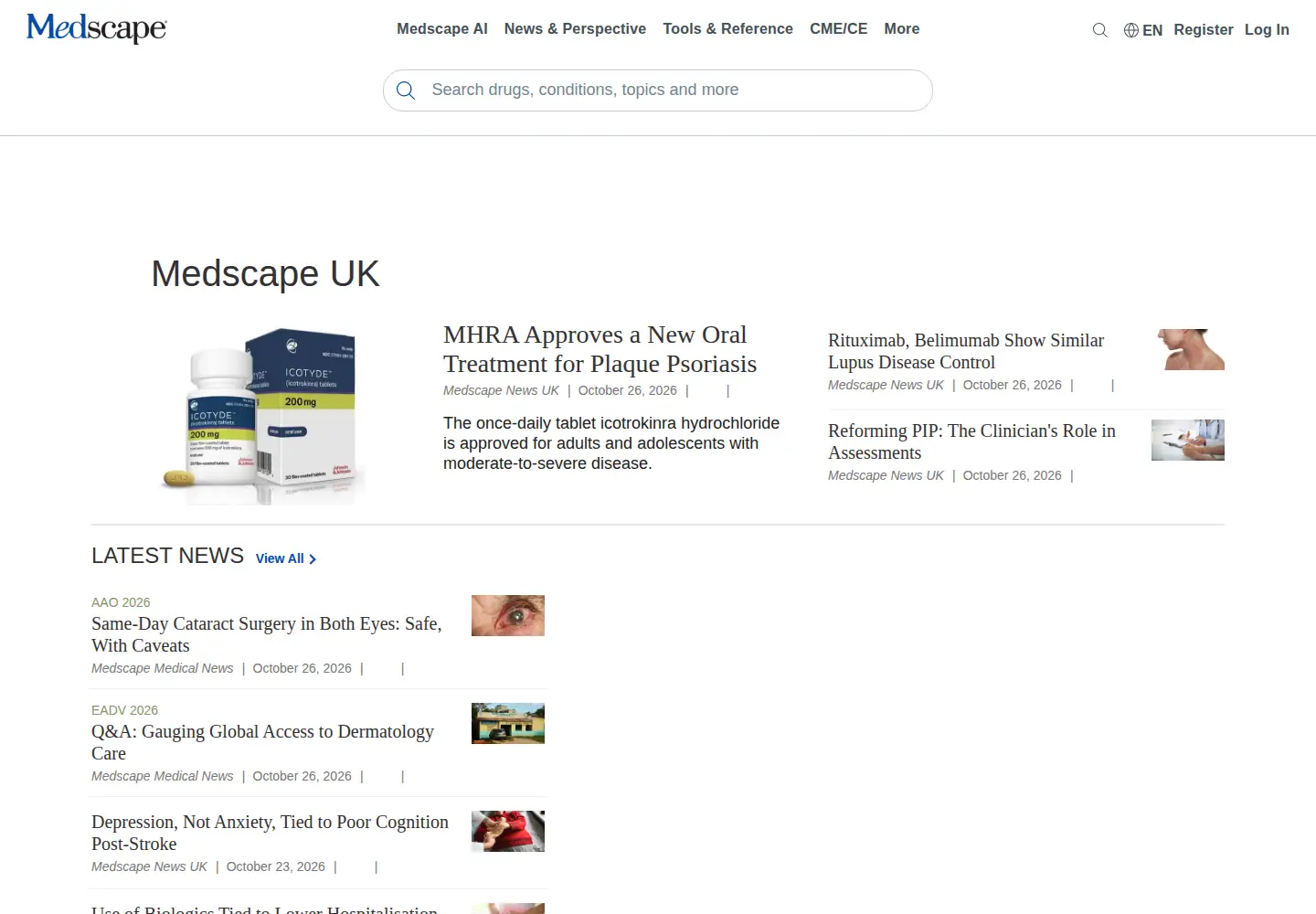Click the LATEST NEWS heading
This screenshot has width=1316, height=914.
point(167,556)
